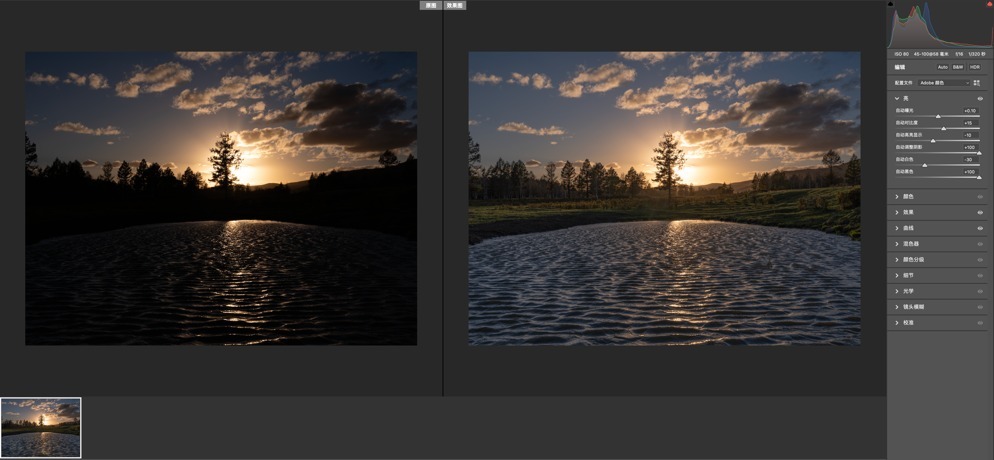Click the eye icon for 镜头模糊 panel

tap(980, 307)
